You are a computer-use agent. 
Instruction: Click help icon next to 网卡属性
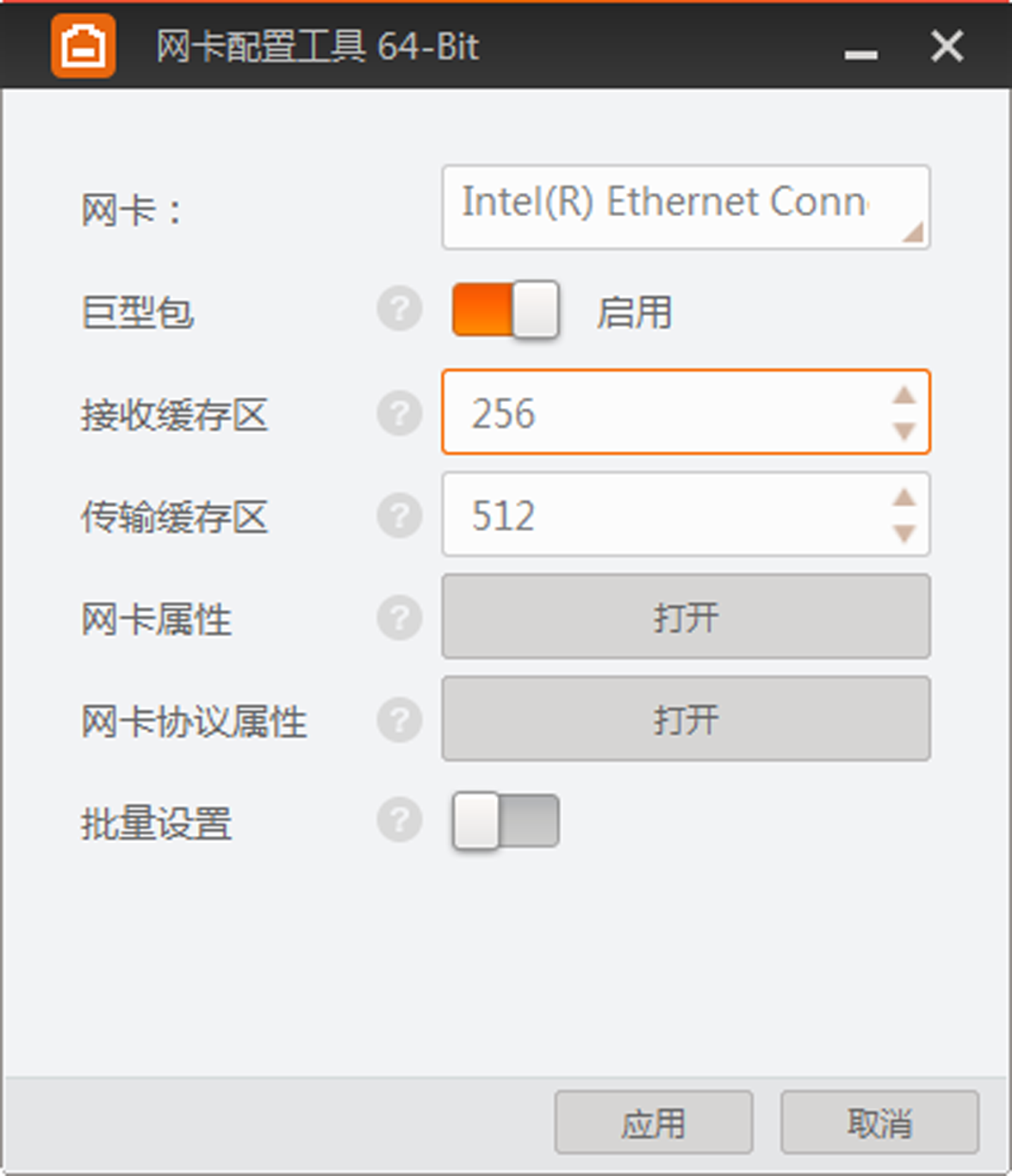pos(399,617)
